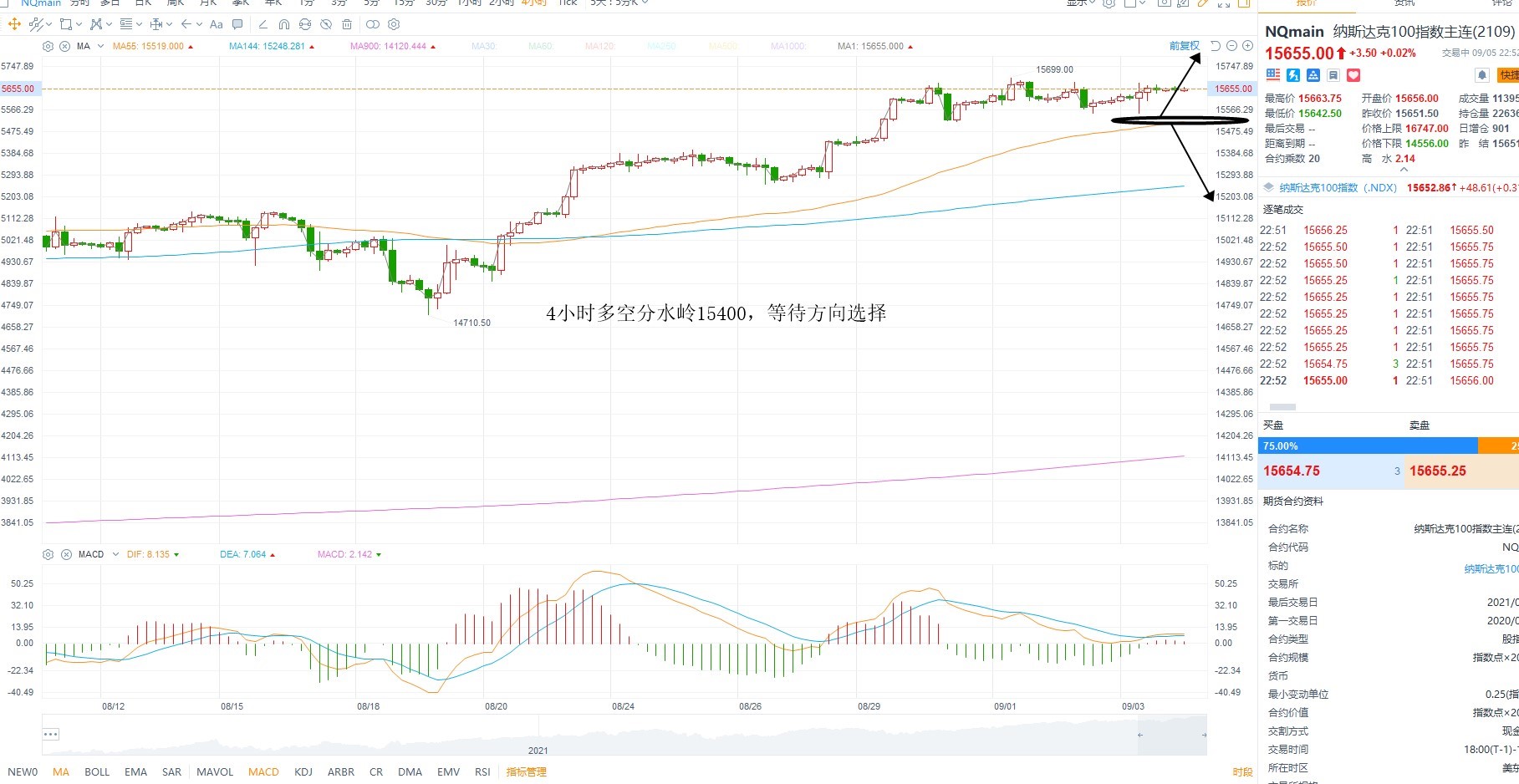The height and width of the screenshot is (784, 1519).
Task: Select the comment bubble annotation tool
Action: pos(237,24)
